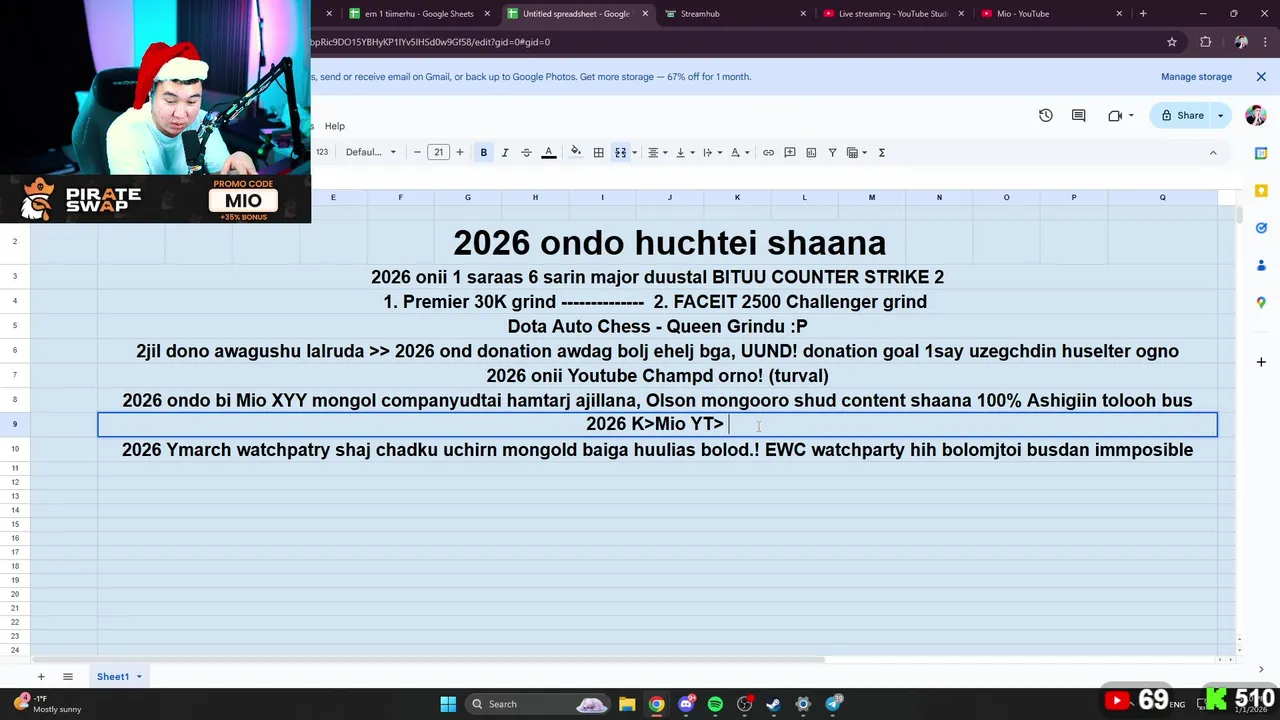The height and width of the screenshot is (720, 1280).
Task: Switch to the Streamhub tab
Action: pos(735,14)
